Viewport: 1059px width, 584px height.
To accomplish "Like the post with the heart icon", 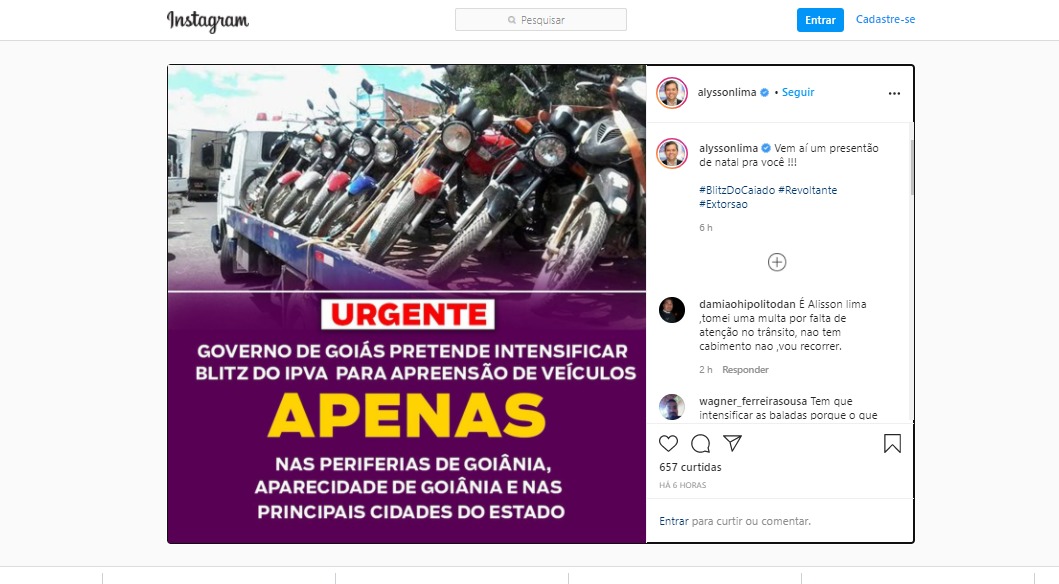I will [668, 444].
